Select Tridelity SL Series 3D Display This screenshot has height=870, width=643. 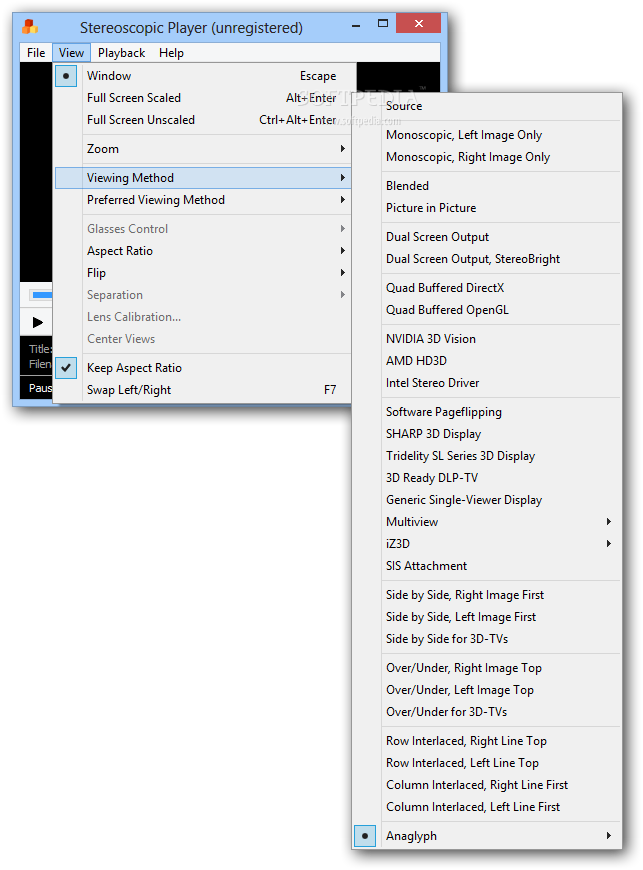[487, 456]
